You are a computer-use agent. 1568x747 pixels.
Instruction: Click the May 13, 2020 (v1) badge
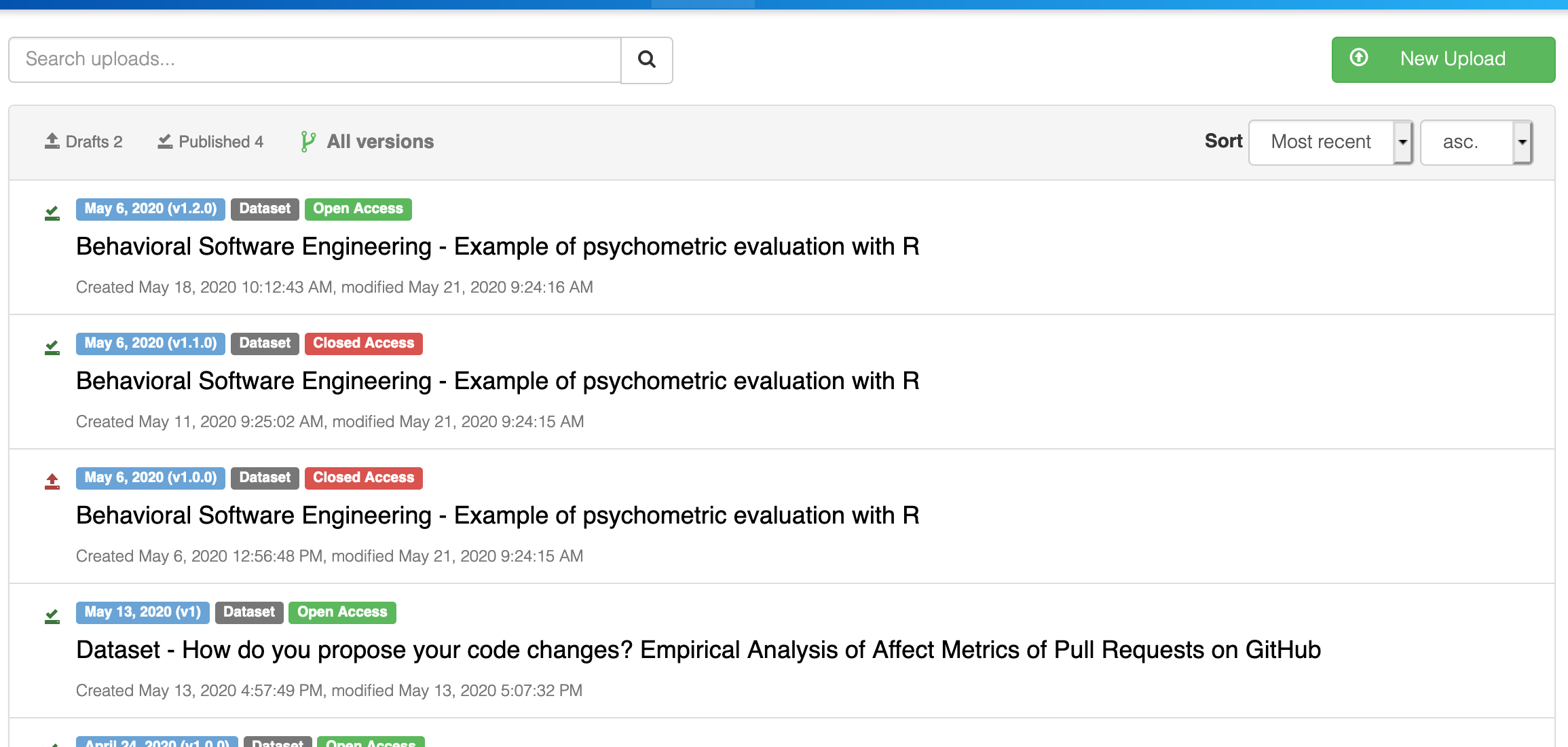tap(143, 613)
